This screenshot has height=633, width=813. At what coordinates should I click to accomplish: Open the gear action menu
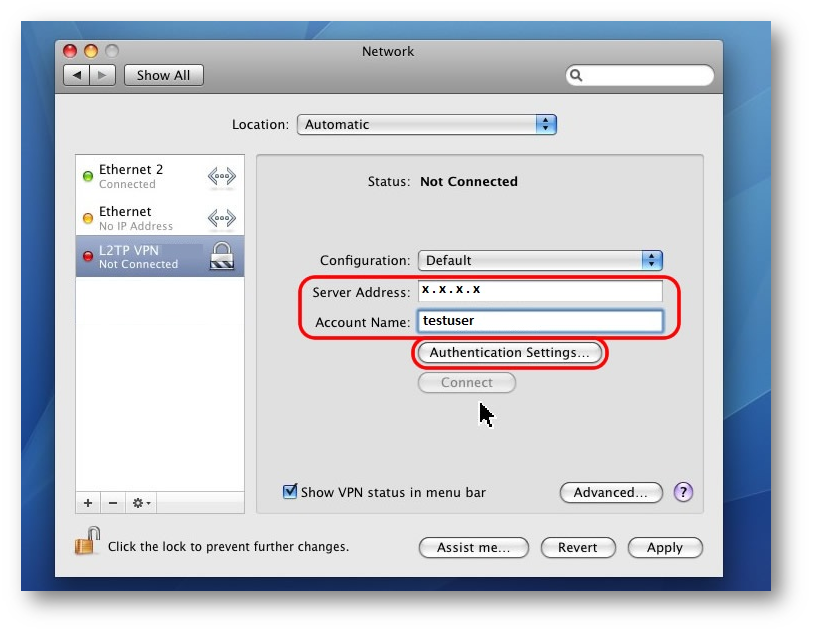(x=141, y=503)
